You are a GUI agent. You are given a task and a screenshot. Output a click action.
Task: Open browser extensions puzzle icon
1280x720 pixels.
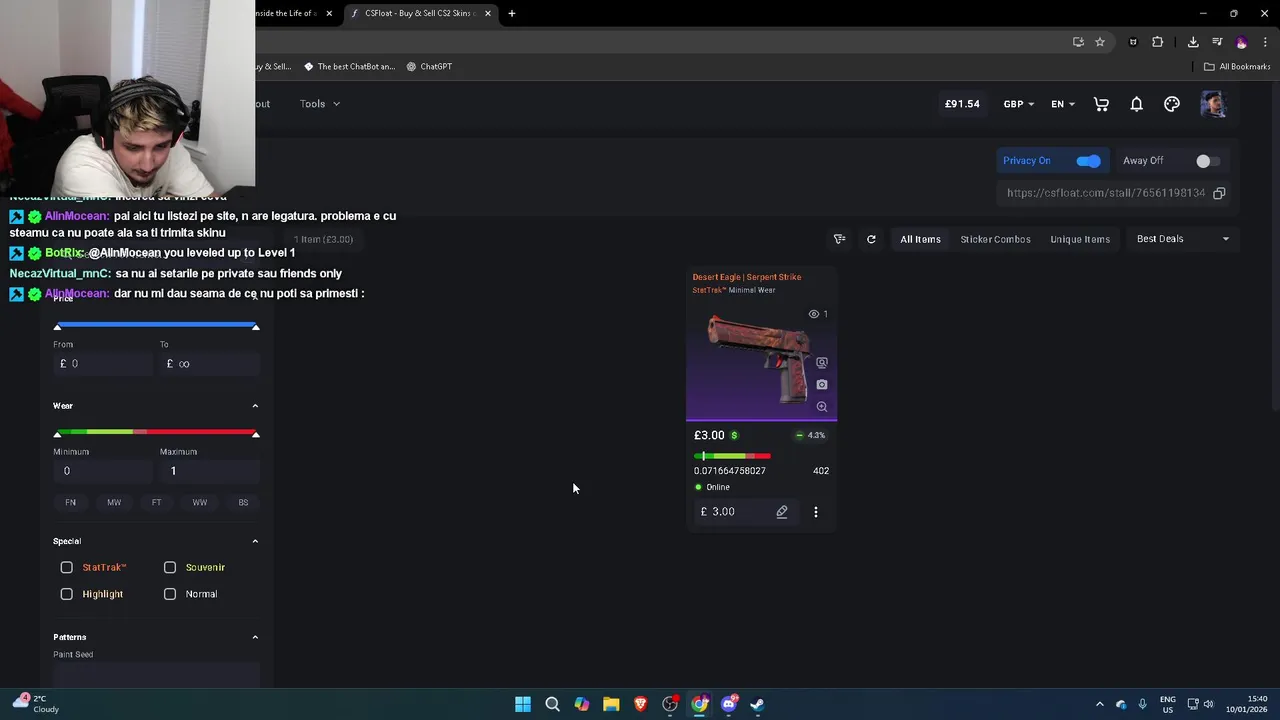1158,42
